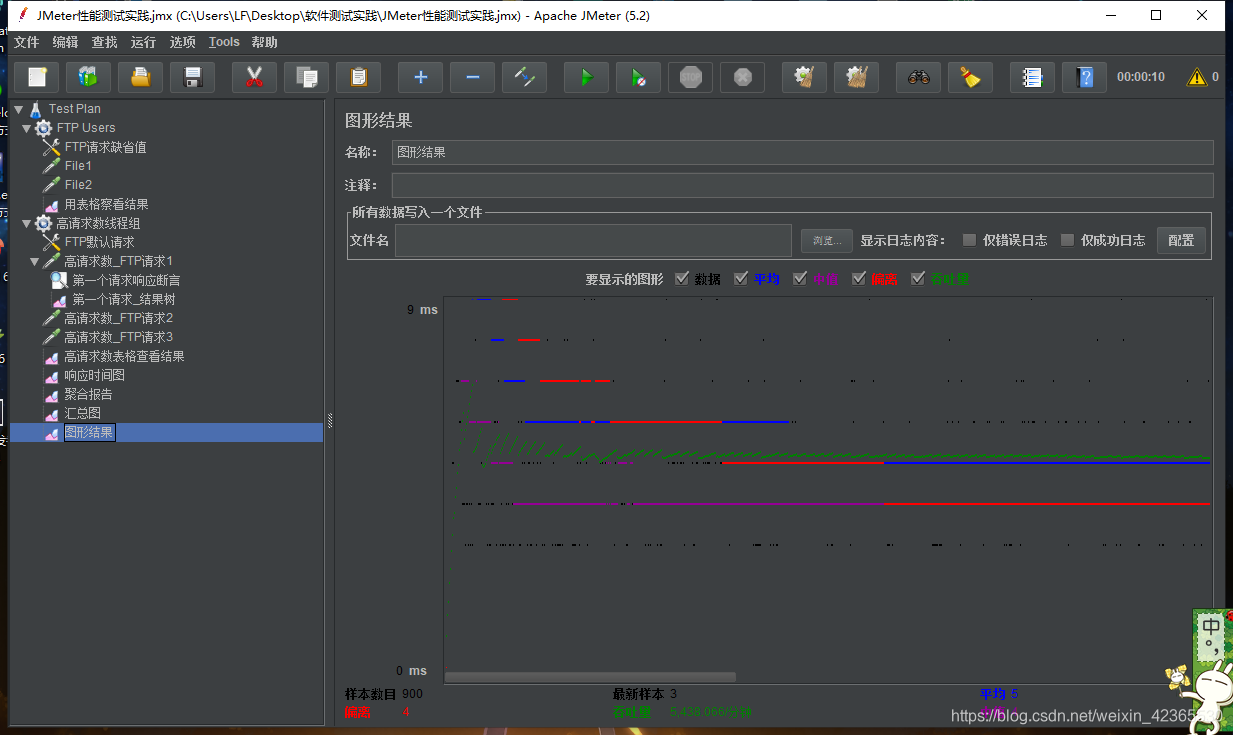Select FTP默认请求 element
This screenshot has width=1233, height=735.
pos(99,242)
